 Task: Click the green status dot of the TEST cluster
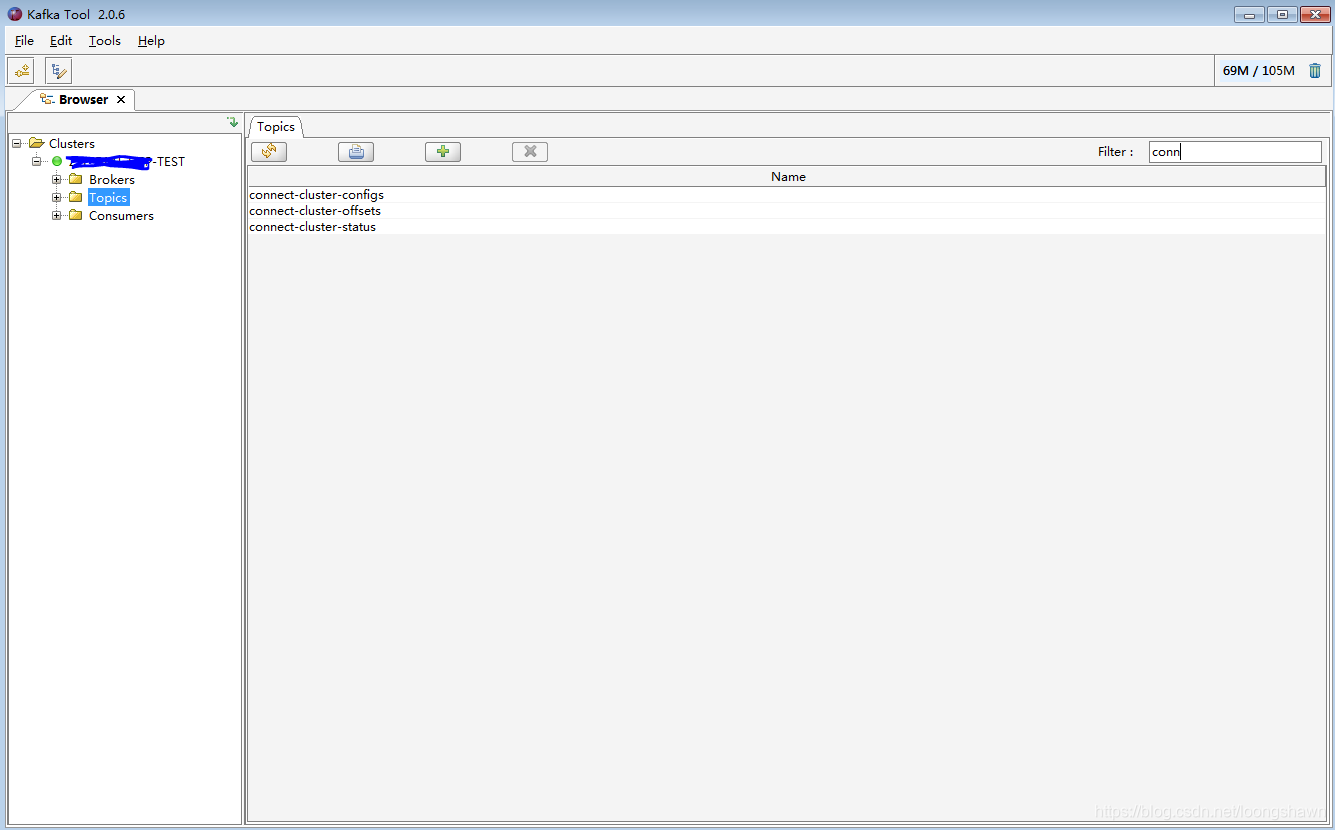coord(57,161)
